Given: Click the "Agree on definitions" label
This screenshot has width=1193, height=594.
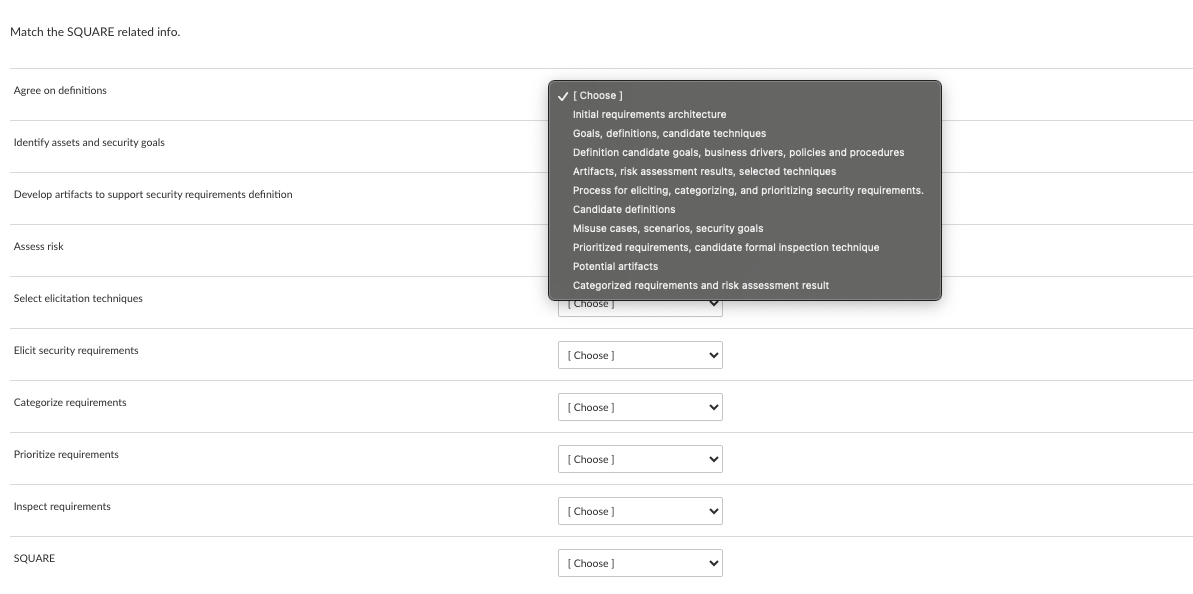Looking at the screenshot, I should [x=59, y=90].
